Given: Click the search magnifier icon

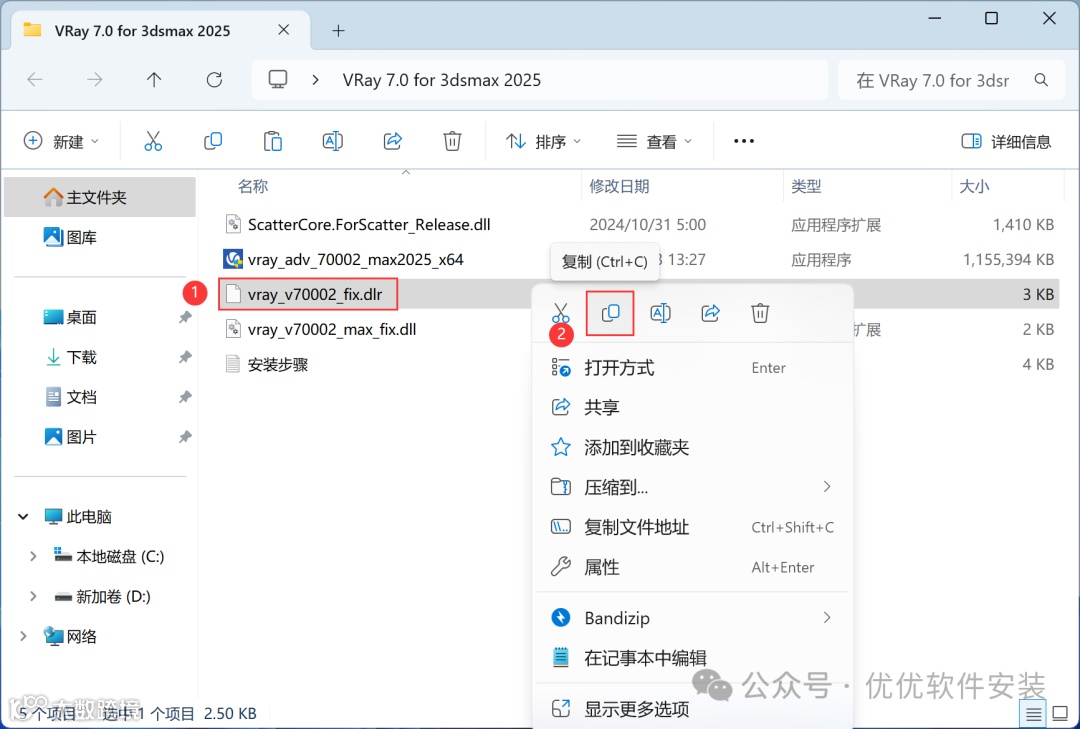Looking at the screenshot, I should 1041,80.
